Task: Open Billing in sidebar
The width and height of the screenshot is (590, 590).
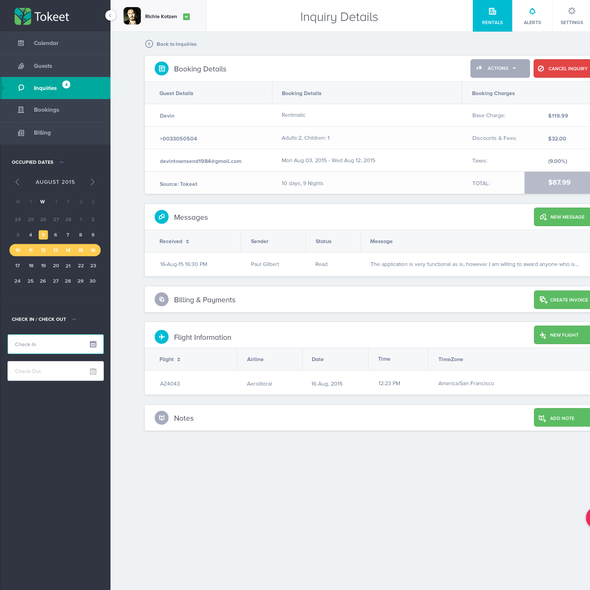Action: pos(55,133)
